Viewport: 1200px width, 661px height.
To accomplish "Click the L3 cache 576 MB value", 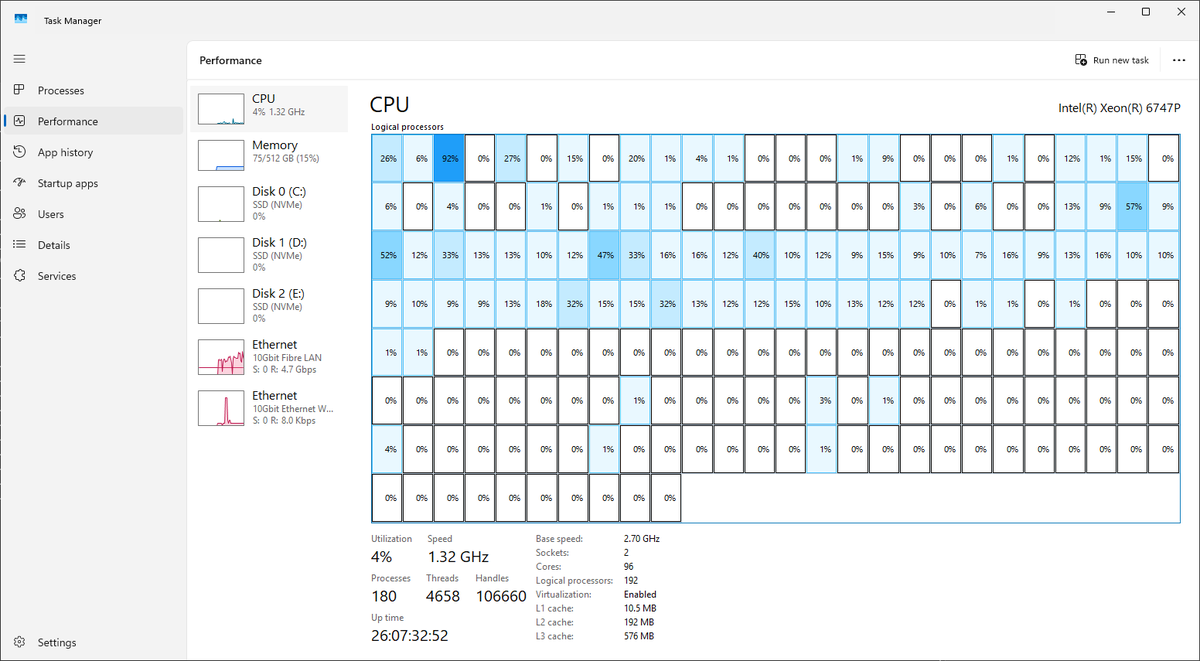I will [x=638, y=636].
